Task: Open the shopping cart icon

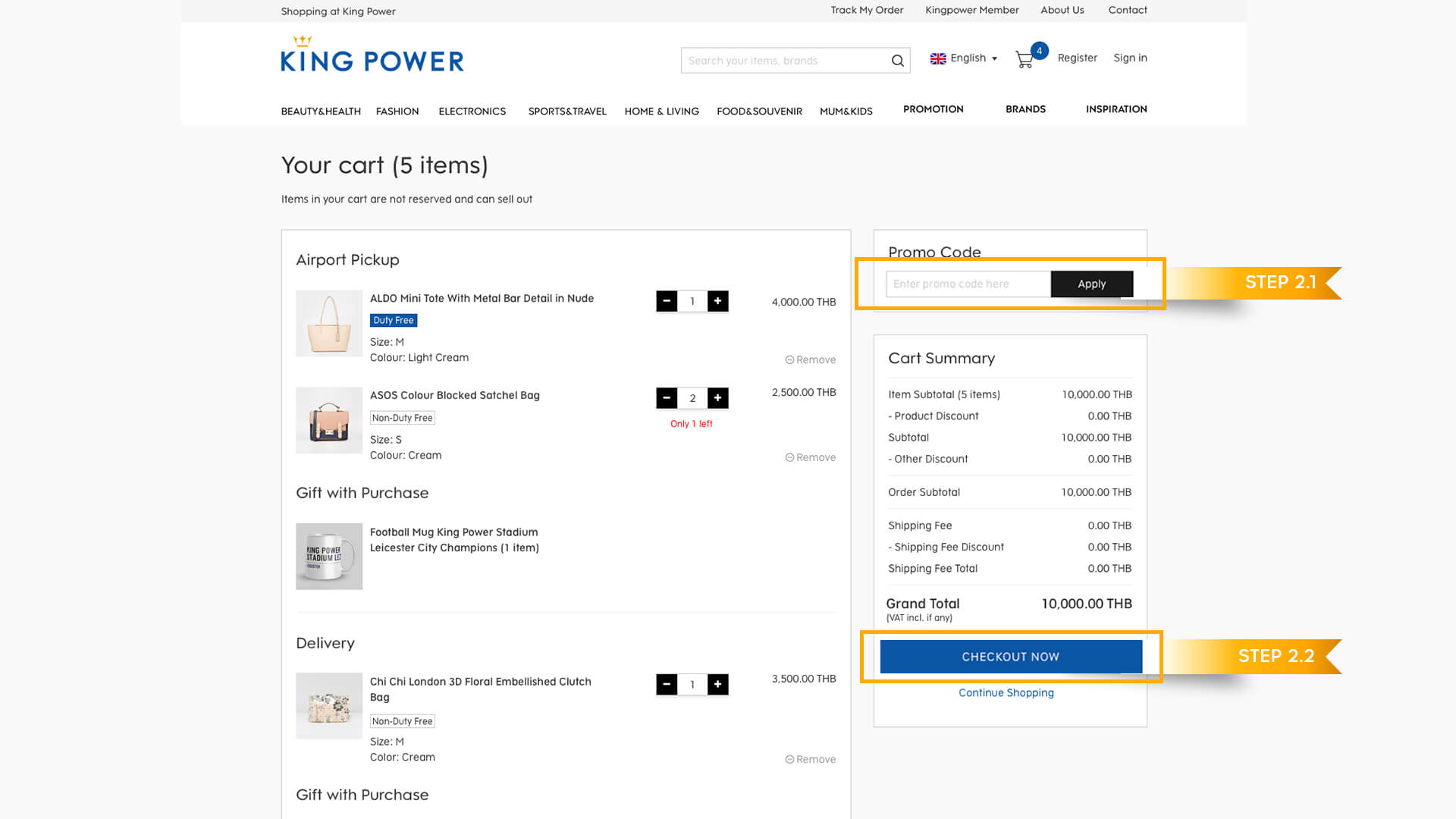Action: coord(1025,59)
